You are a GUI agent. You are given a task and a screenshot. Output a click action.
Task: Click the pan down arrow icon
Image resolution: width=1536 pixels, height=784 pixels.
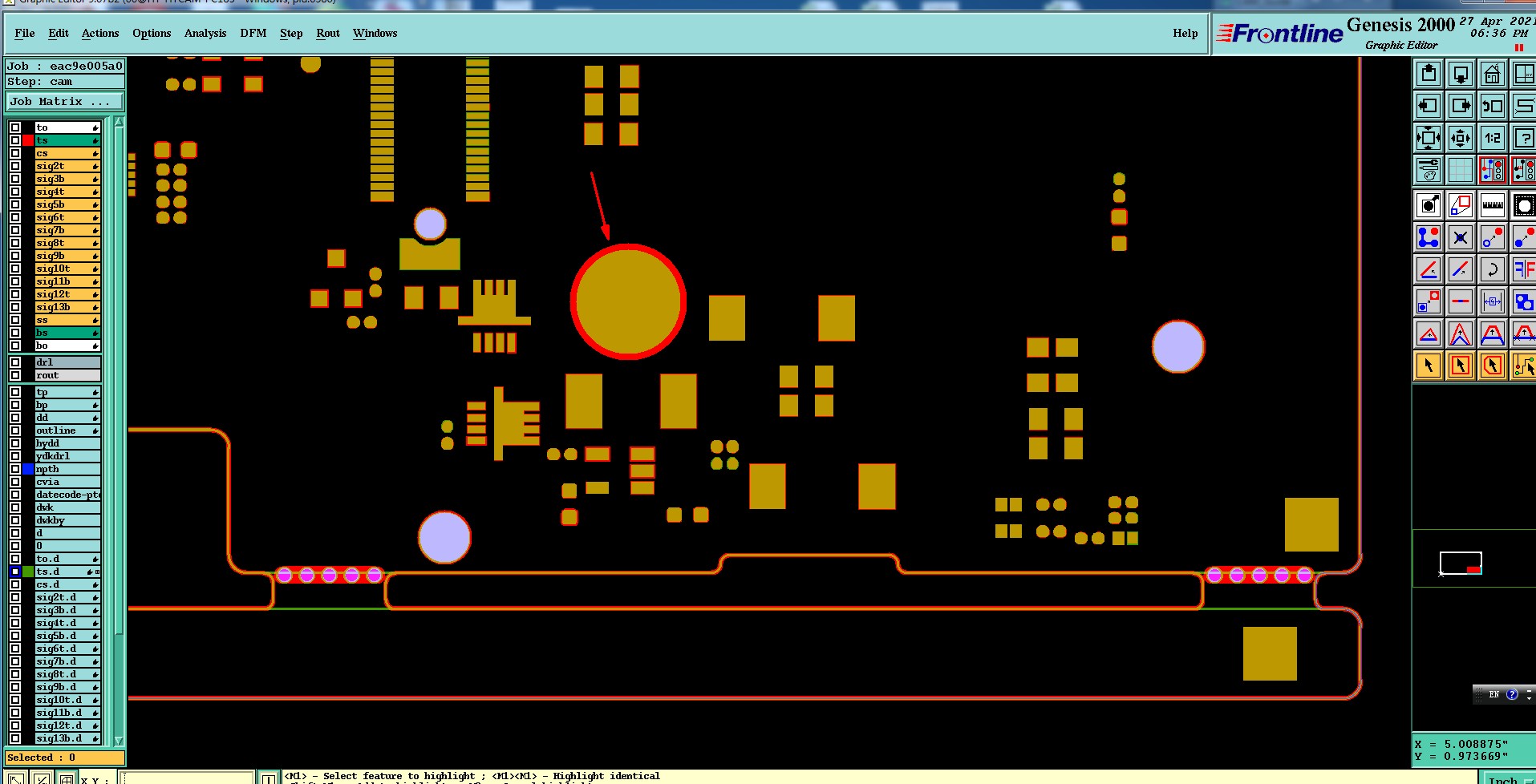pyautogui.click(x=1461, y=74)
